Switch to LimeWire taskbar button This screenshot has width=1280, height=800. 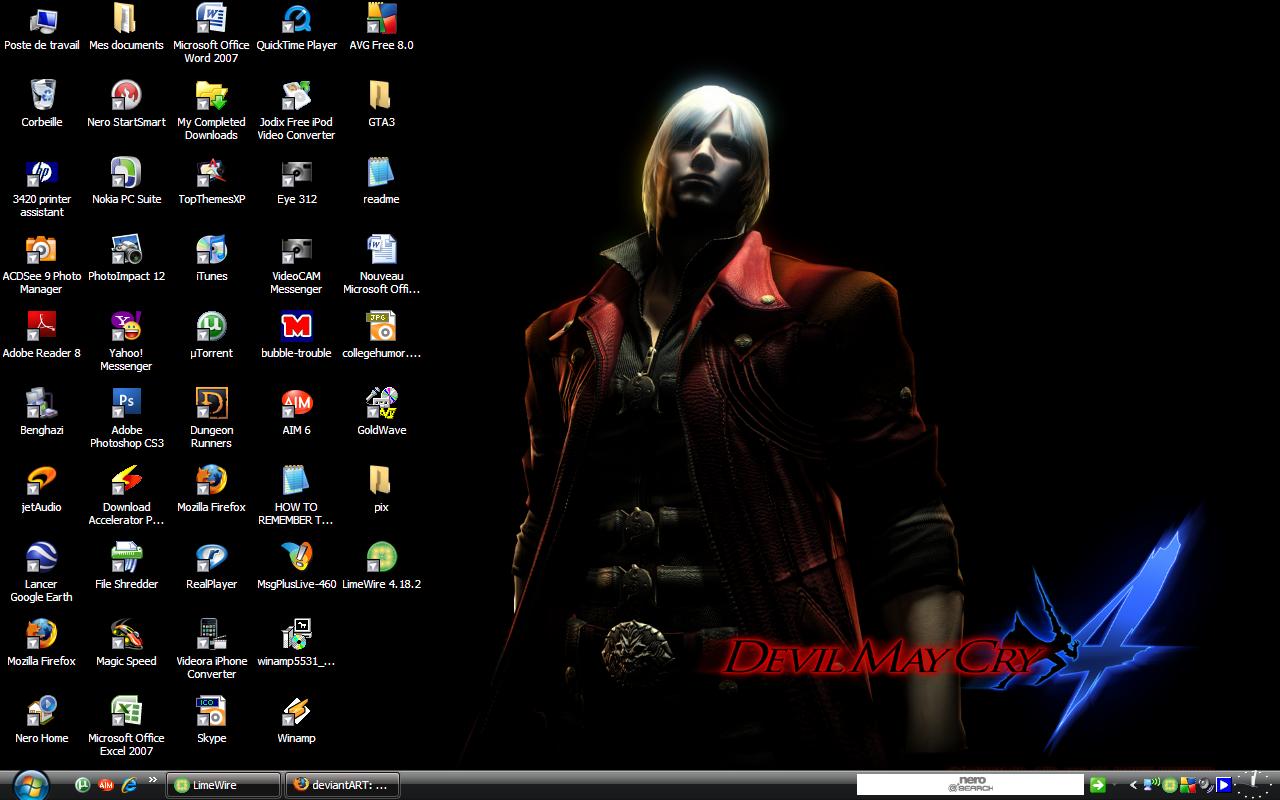coord(223,785)
